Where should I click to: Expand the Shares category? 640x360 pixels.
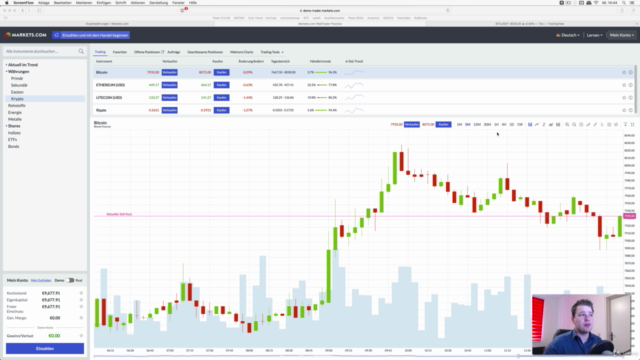13,126
